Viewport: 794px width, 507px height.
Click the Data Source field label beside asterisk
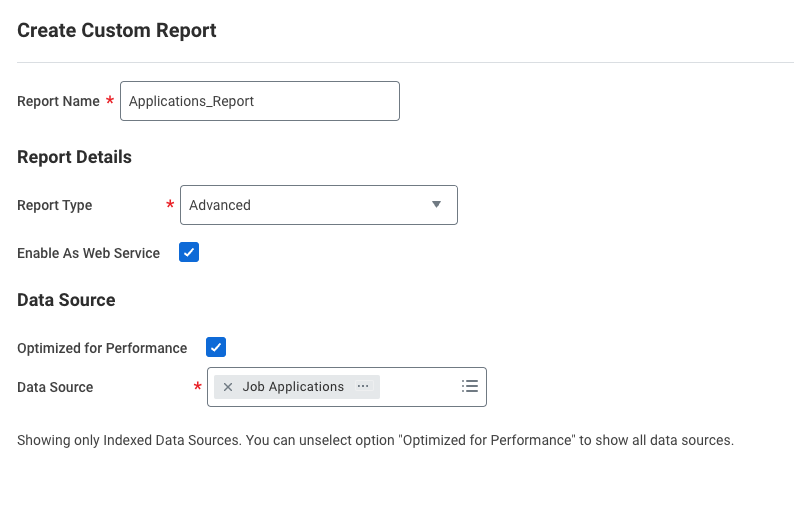(x=55, y=387)
